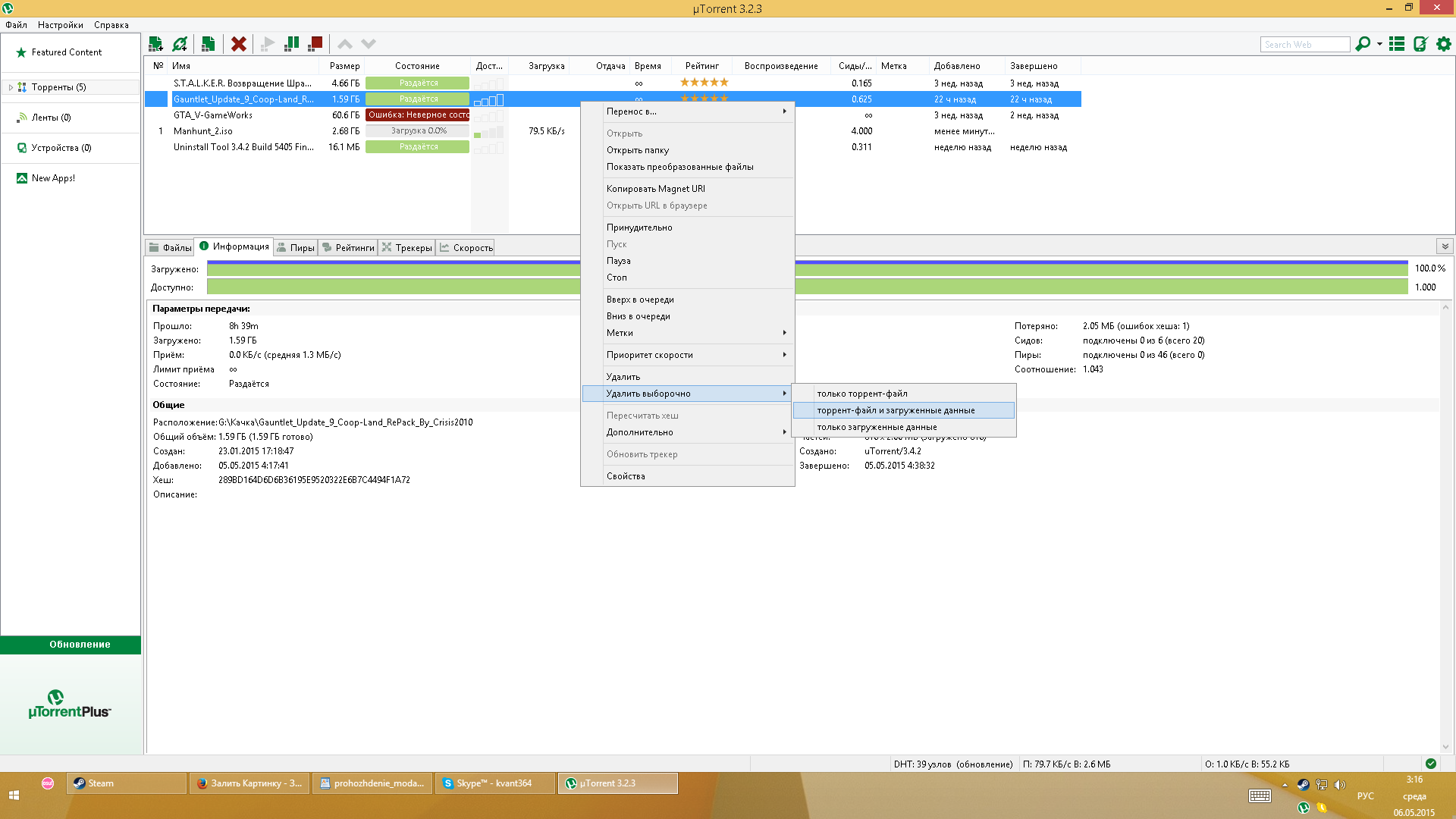Select только загруженные данные option
This screenshot has height=819, width=1456.
point(903,427)
